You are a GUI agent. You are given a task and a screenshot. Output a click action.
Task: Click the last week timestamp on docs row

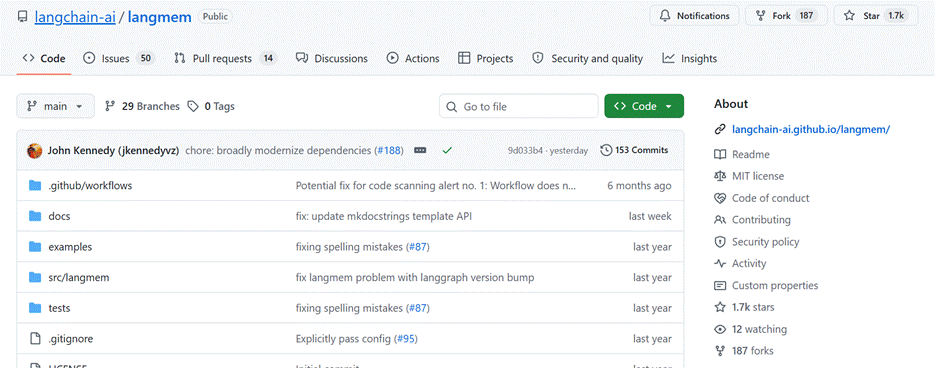[650, 216]
